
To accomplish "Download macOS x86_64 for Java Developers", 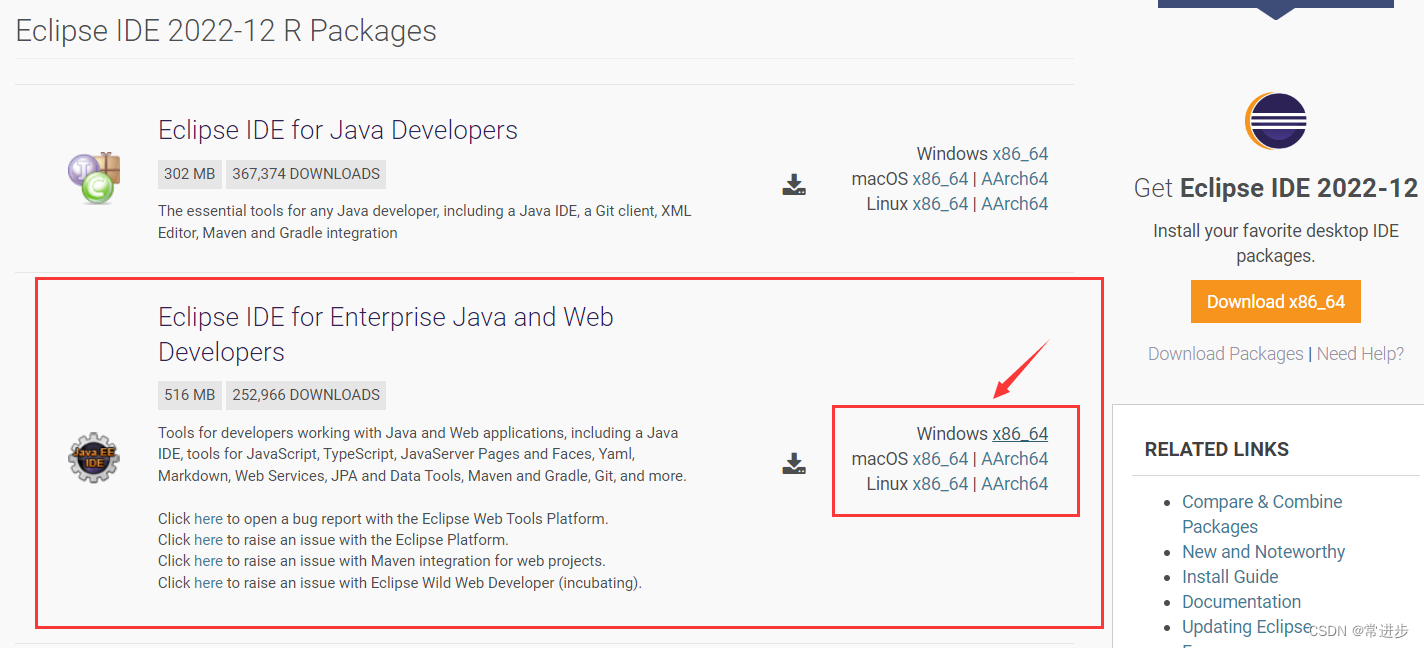I will click(x=940, y=179).
